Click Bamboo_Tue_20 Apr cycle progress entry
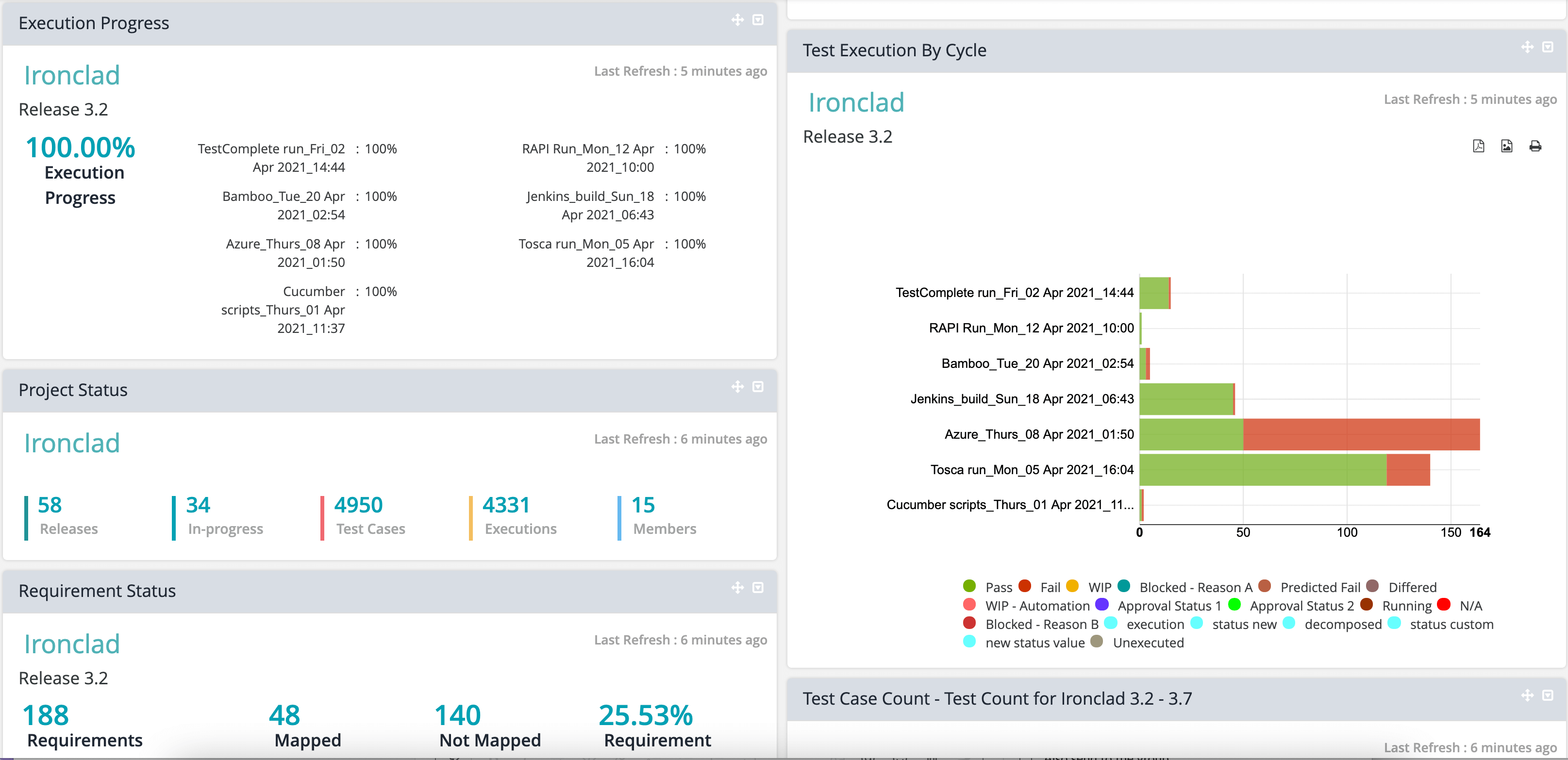This screenshot has width=1568, height=760. 309,206
